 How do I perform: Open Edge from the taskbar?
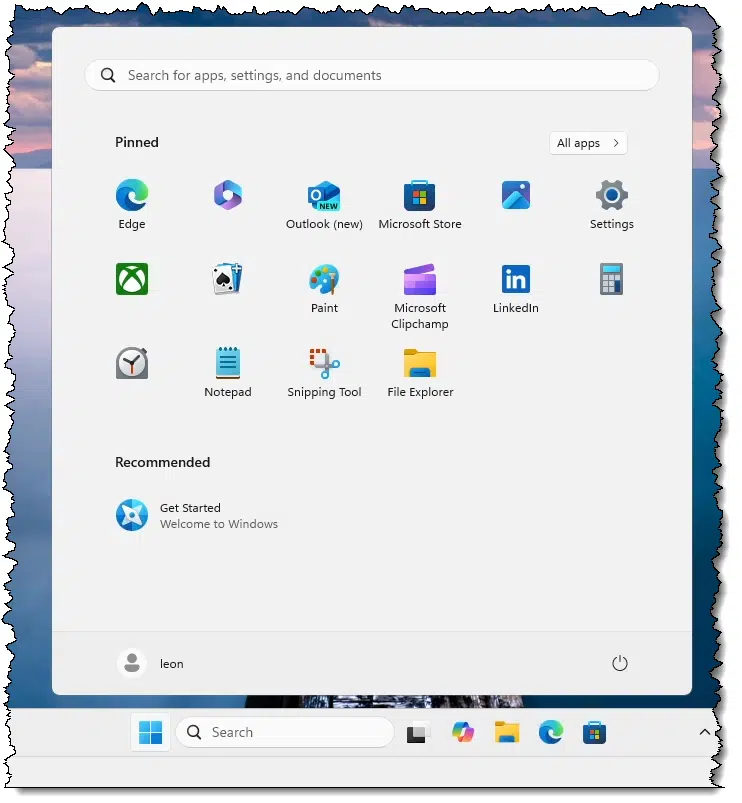(550, 732)
